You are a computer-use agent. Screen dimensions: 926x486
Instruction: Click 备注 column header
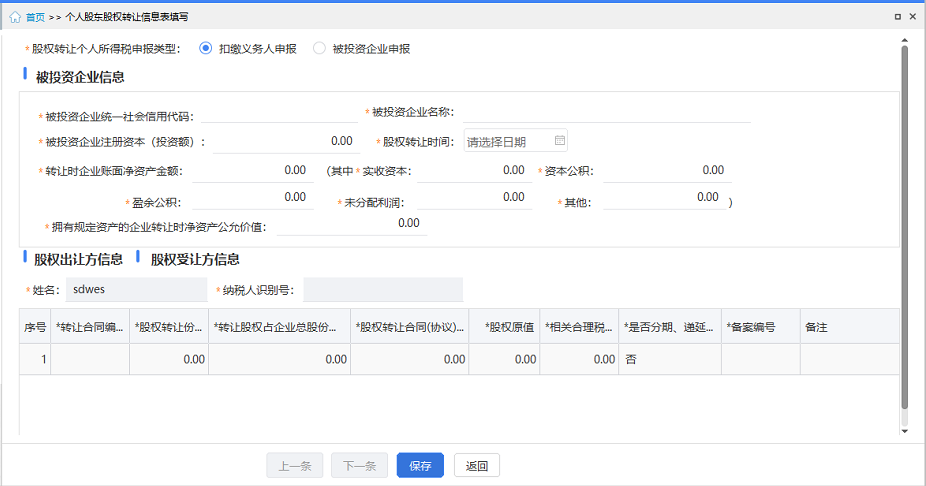(x=850, y=327)
